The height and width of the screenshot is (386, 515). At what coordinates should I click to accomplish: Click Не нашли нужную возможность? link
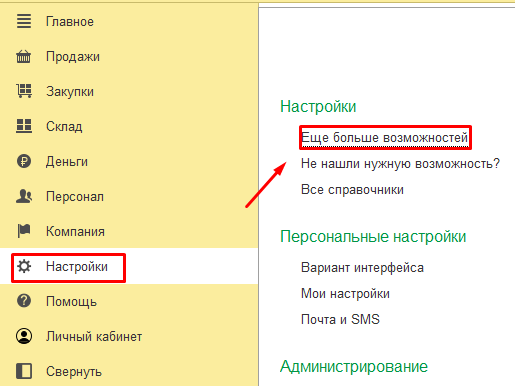tap(400, 163)
